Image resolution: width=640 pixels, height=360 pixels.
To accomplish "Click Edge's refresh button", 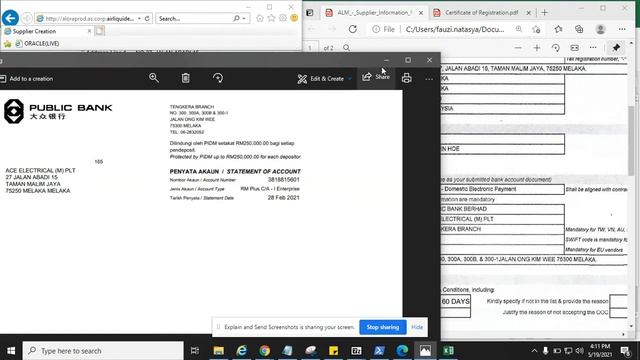I will click(353, 29).
